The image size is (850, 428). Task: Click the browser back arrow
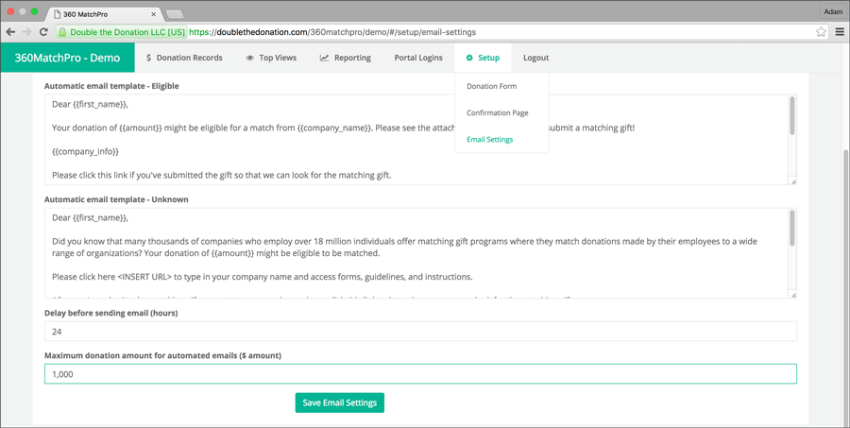coord(12,32)
